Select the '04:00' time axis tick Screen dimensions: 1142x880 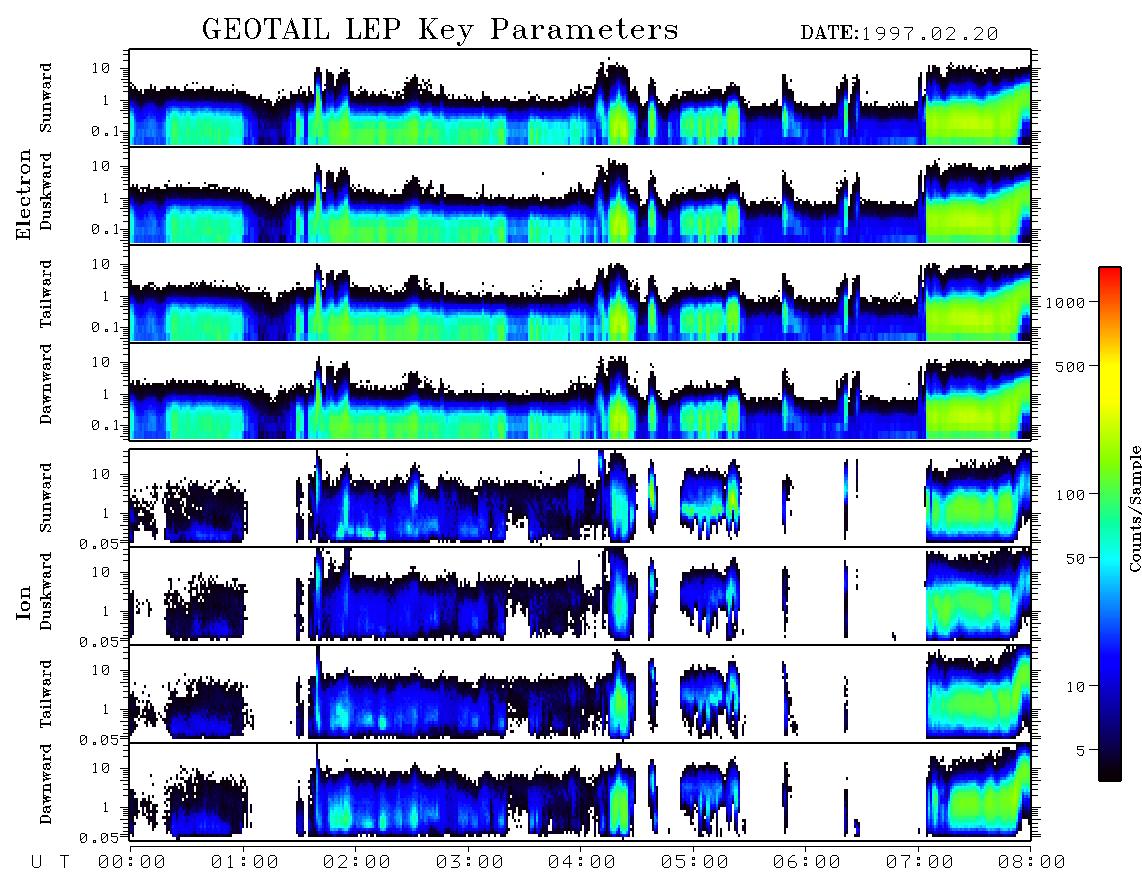(582, 863)
